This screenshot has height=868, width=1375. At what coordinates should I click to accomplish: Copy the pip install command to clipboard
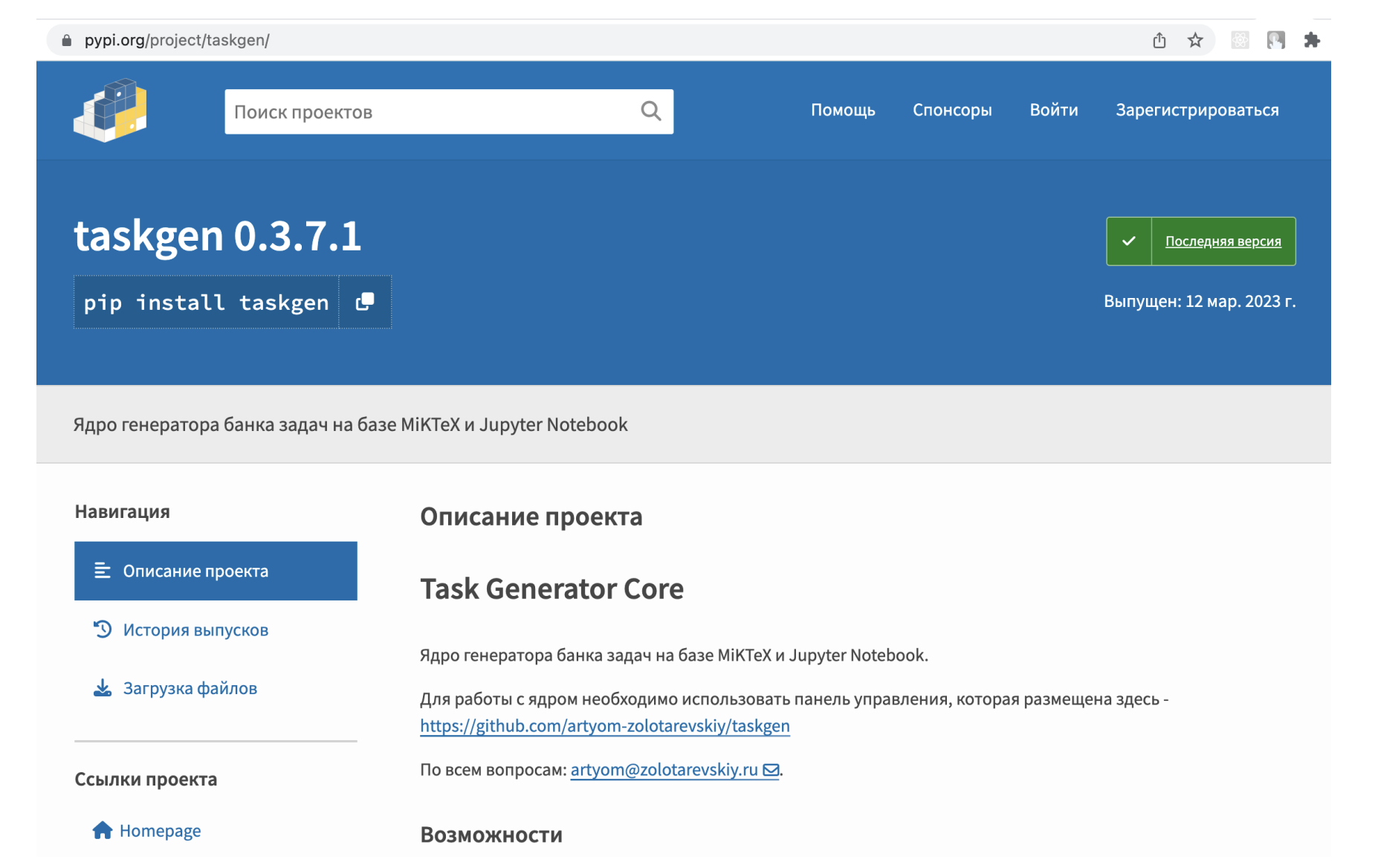click(x=365, y=302)
